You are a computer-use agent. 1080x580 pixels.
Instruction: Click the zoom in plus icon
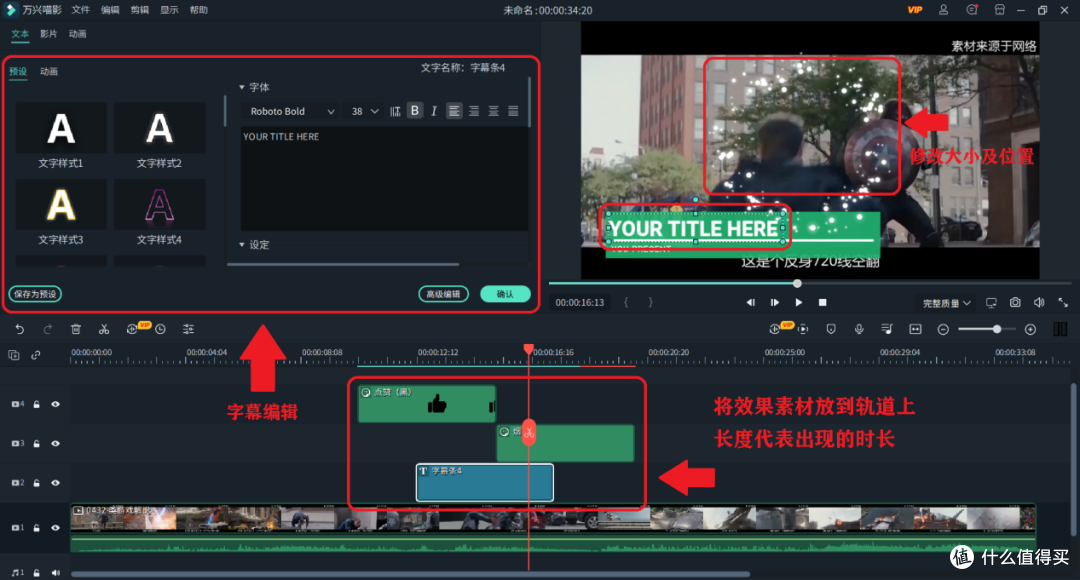(x=1030, y=329)
